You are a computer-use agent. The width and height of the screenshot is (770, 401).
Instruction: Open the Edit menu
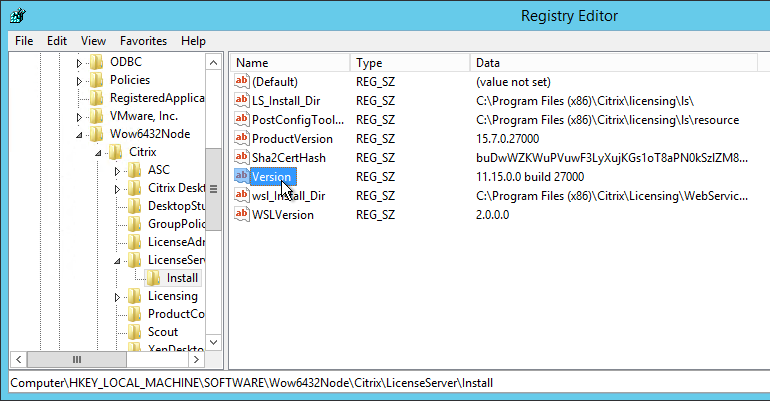[x=56, y=41]
